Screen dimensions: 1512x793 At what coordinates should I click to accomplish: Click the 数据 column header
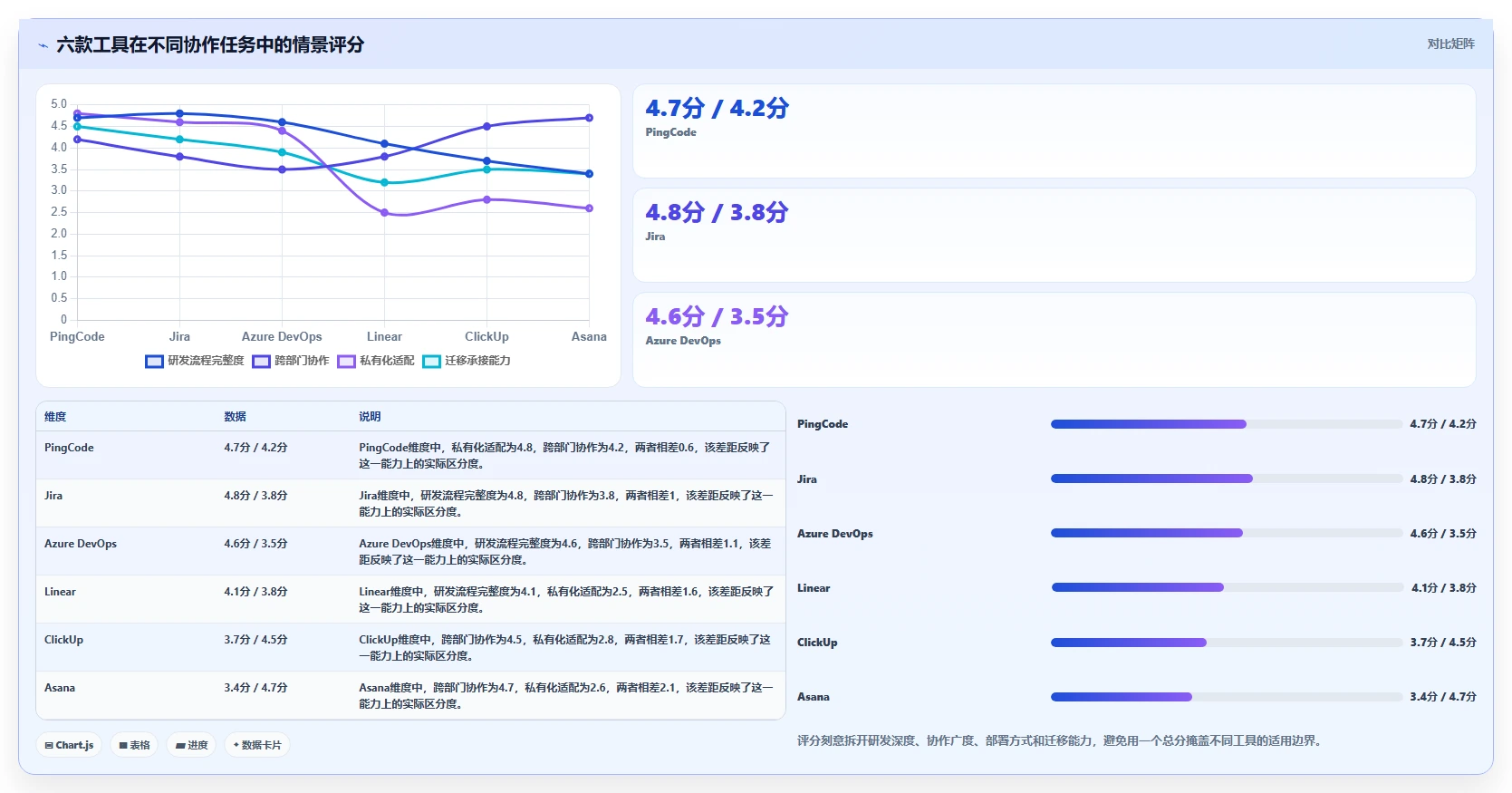coord(236,417)
